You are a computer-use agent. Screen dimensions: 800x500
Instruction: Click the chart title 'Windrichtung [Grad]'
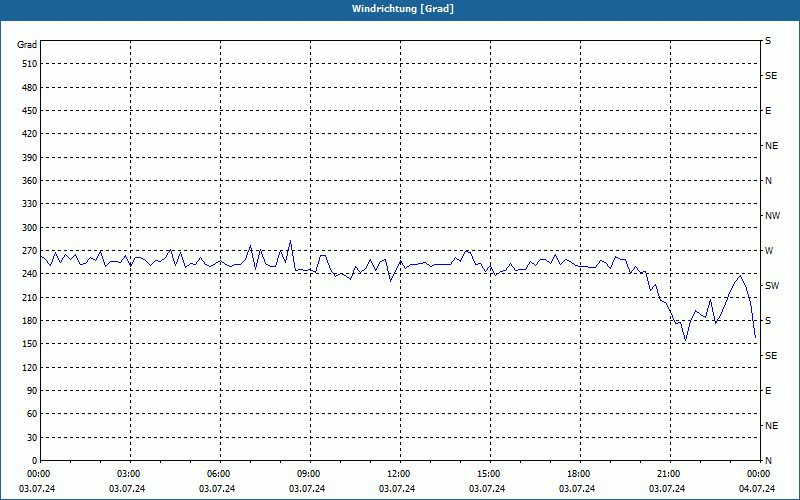pos(403,9)
